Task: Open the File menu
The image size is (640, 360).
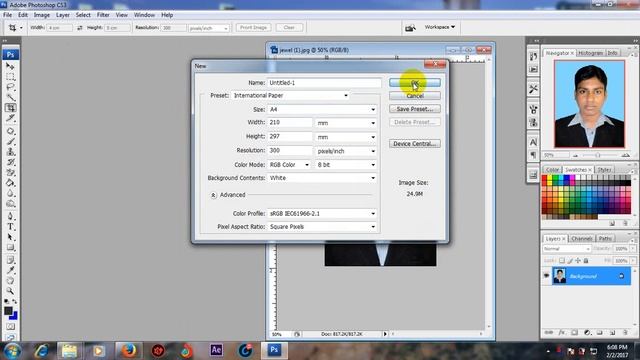Action: [7, 15]
